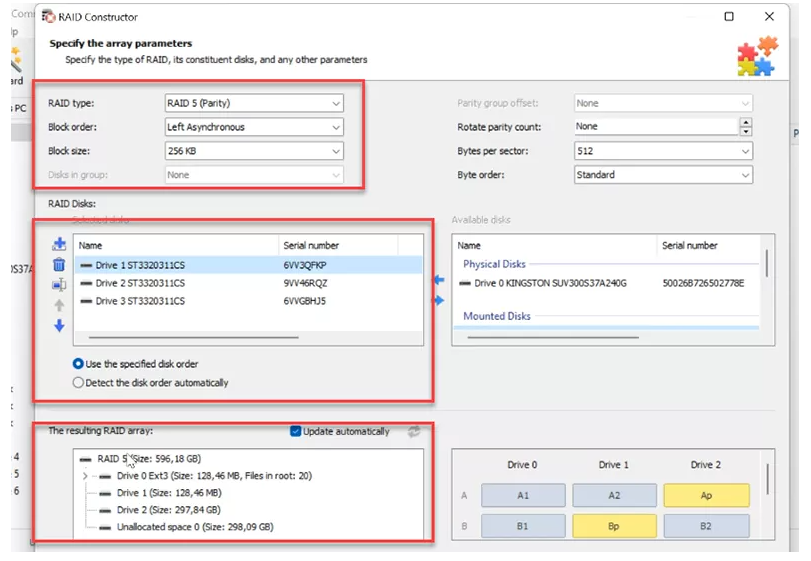
Task: Expand the Drive 0 Ext3 tree node
Action: [x=85, y=476]
